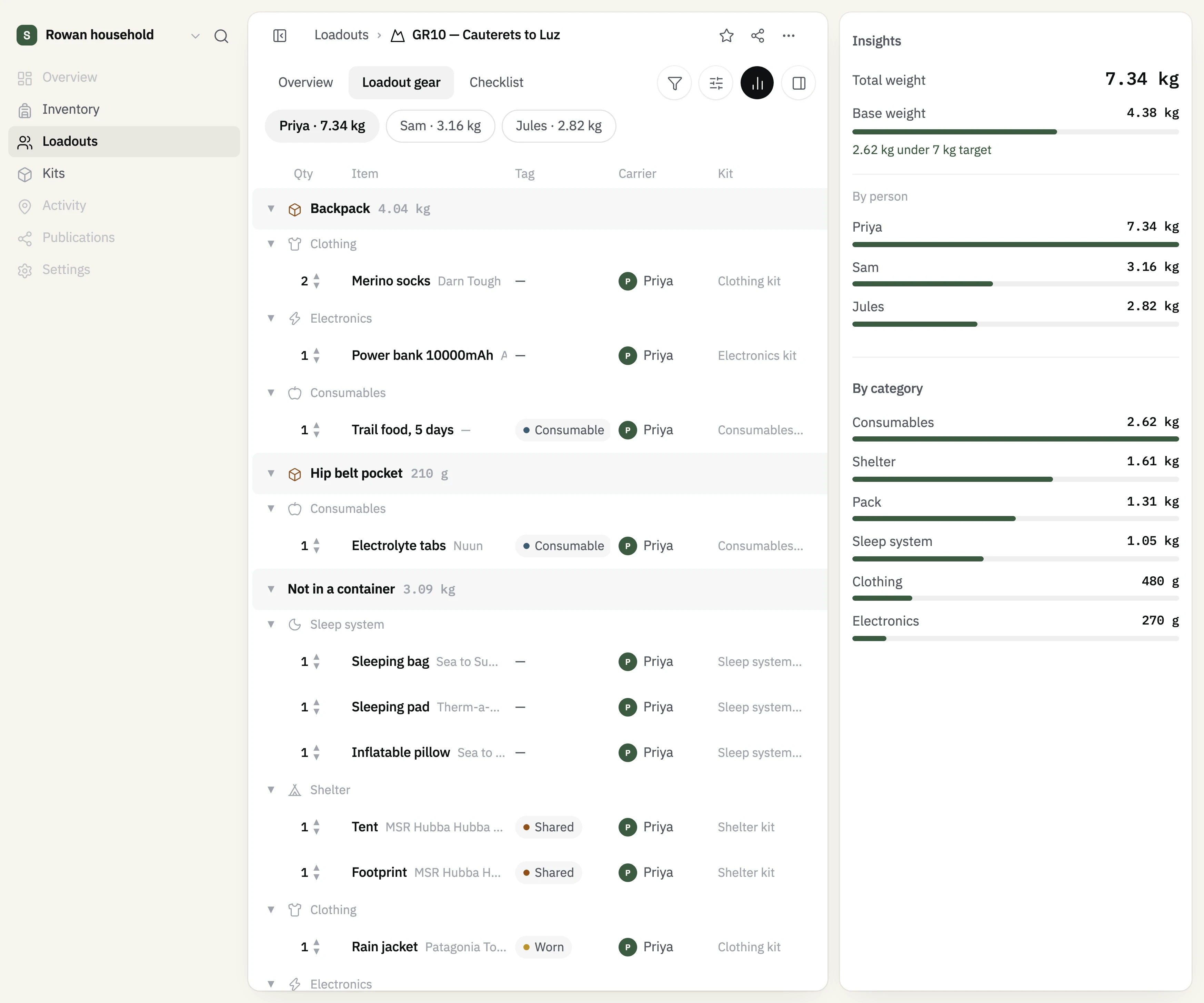
Task: Collapse the Shelter category
Action: (x=271, y=790)
